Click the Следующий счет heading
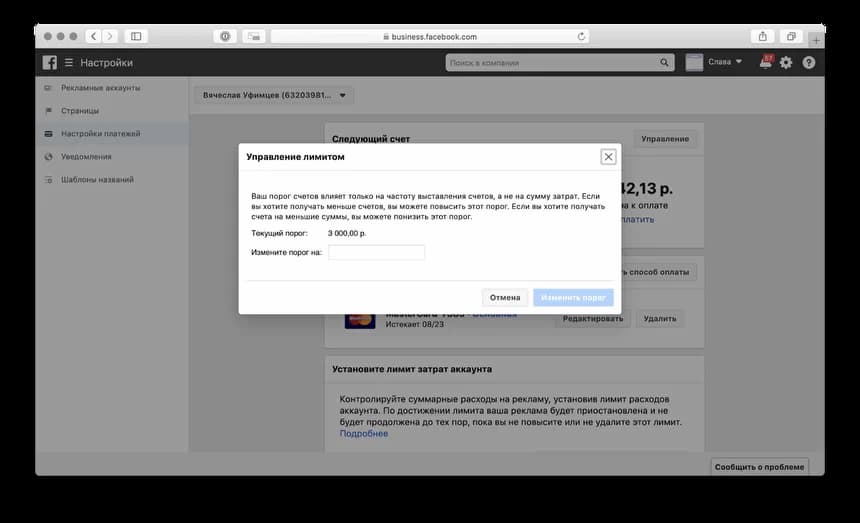Image resolution: width=860 pixels, height=523 pixels. [371, 139]
